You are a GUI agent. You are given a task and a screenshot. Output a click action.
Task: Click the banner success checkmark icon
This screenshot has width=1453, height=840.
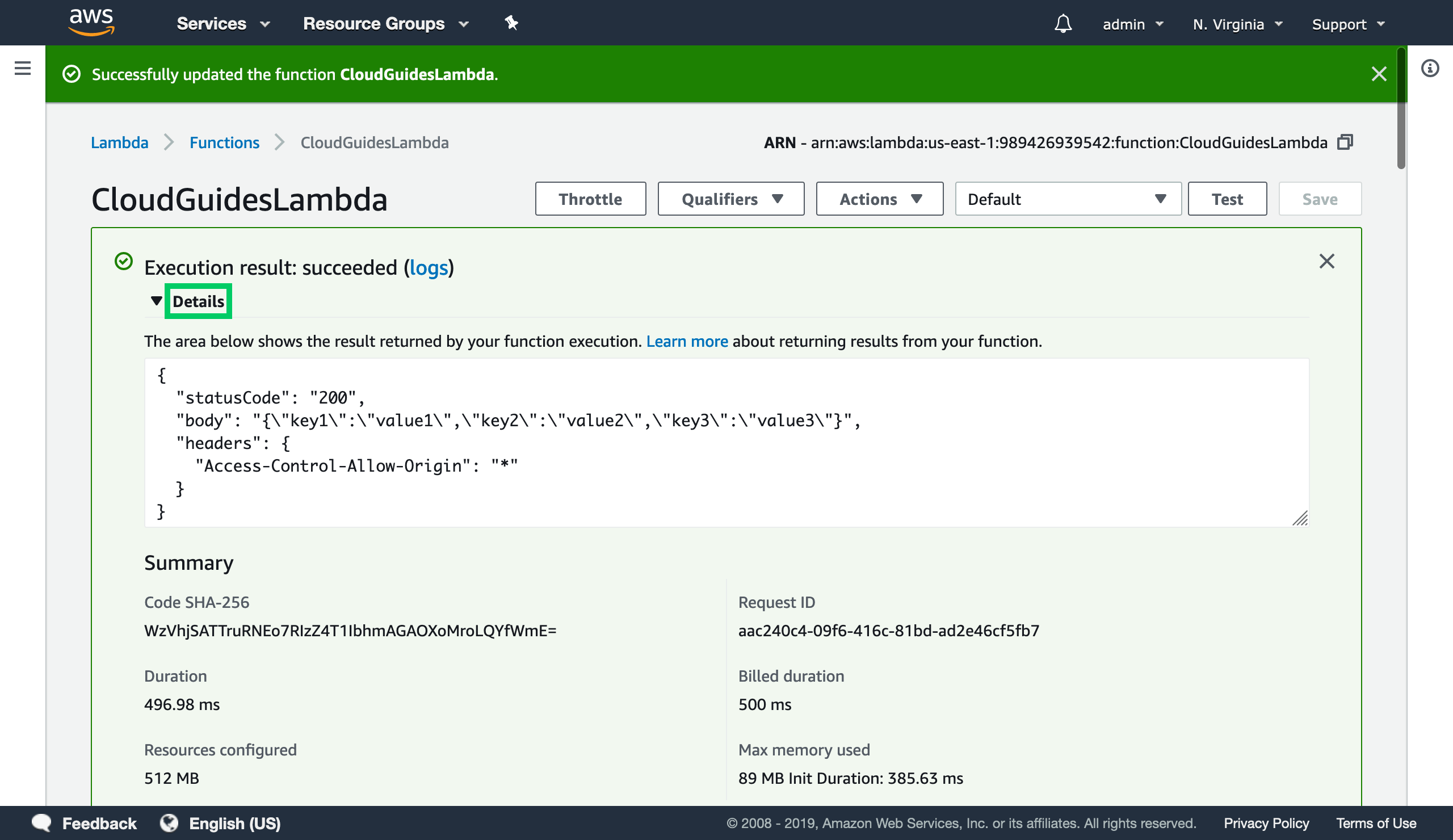click(72, 74)
